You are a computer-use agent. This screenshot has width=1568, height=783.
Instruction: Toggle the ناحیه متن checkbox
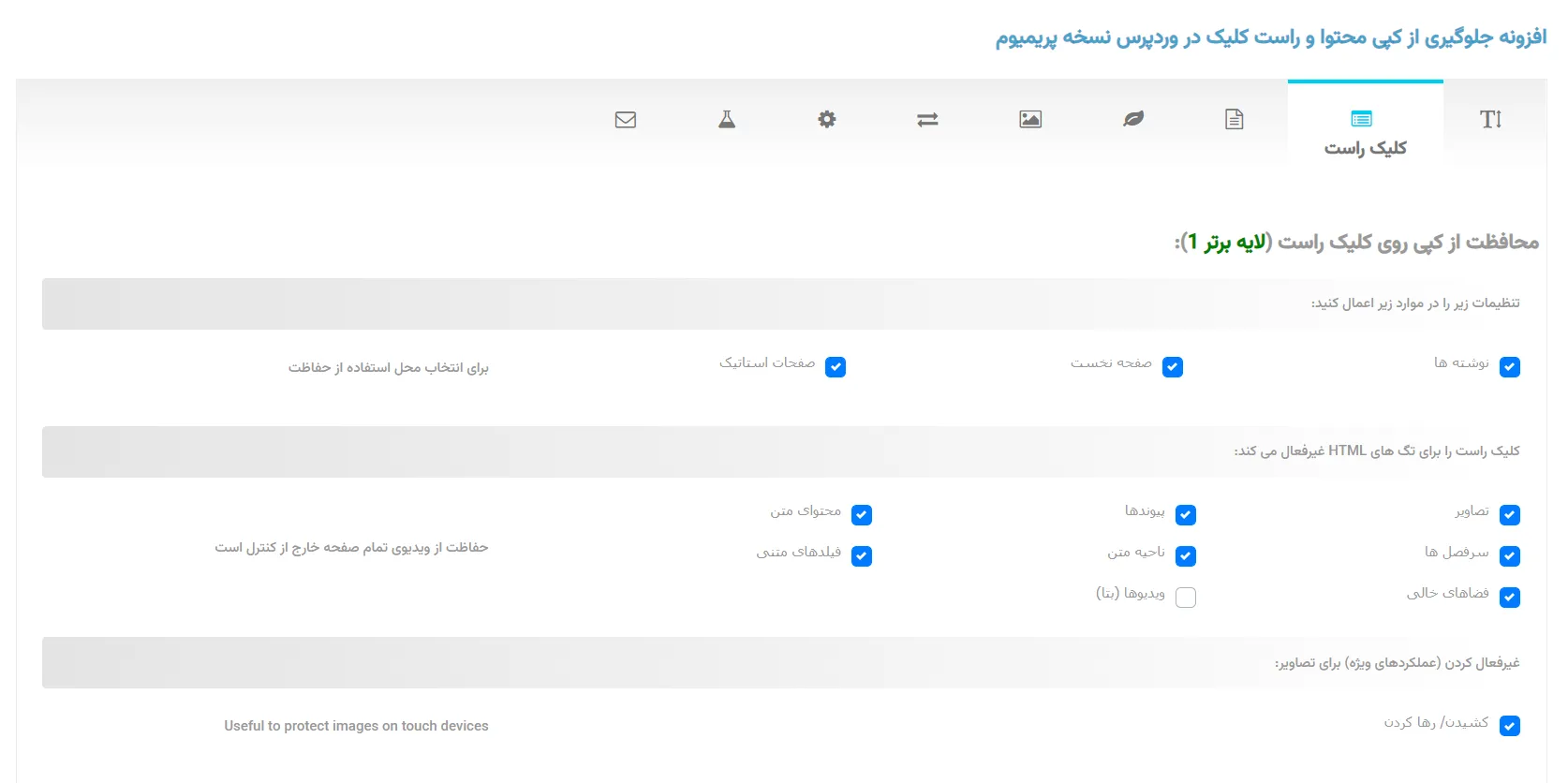point(1186,556)
